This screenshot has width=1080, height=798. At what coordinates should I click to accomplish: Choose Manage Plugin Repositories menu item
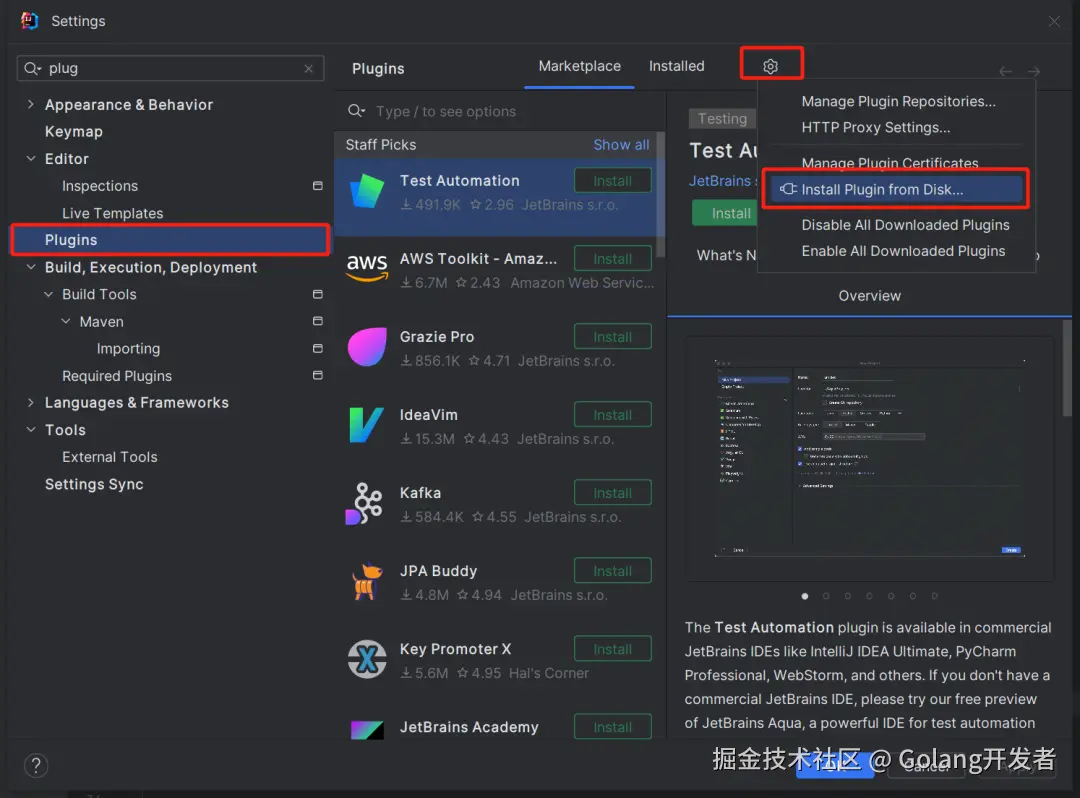click(898, 101)
